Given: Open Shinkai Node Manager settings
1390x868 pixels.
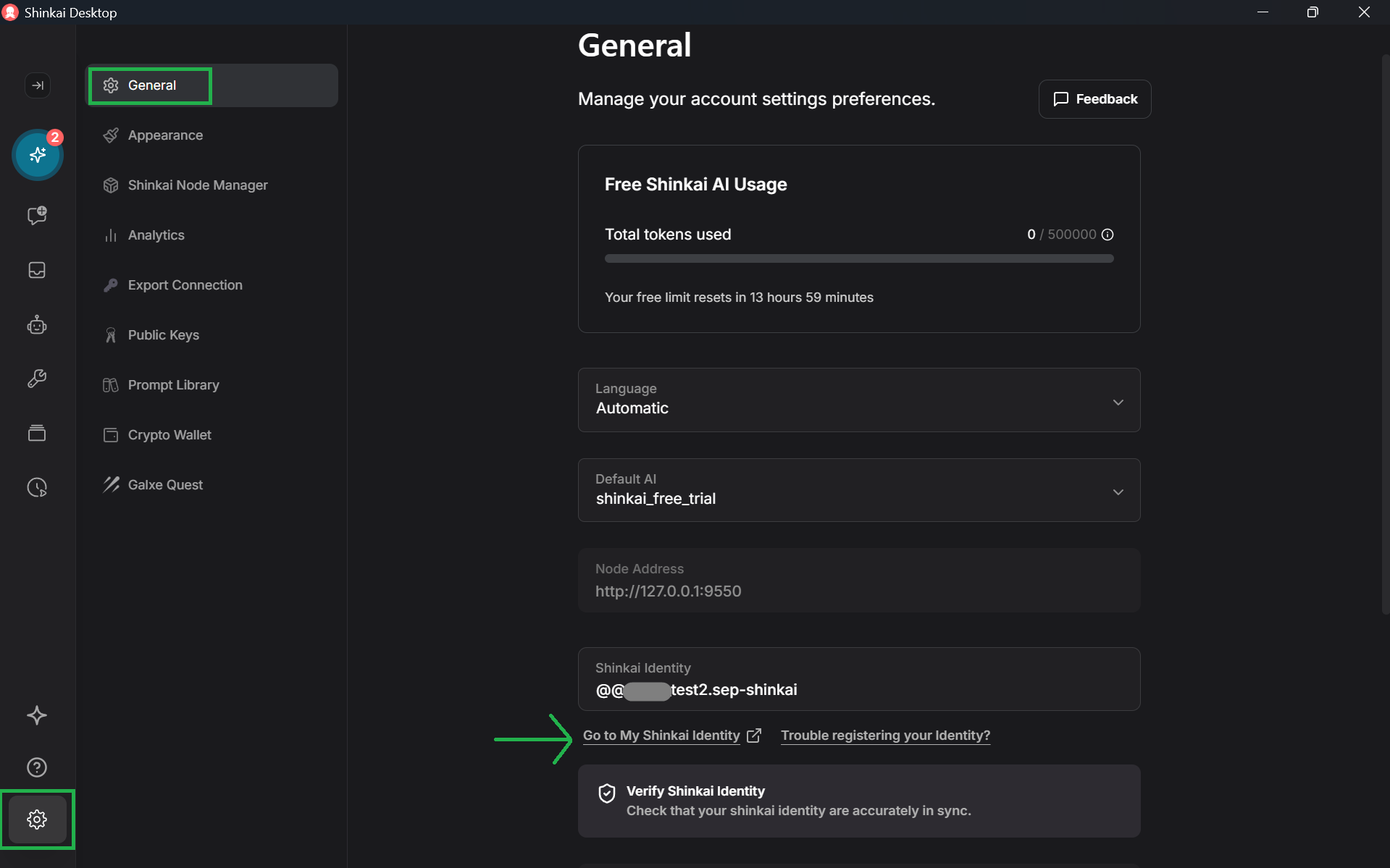Looking at the screenshot, I should tap(197, 185).
